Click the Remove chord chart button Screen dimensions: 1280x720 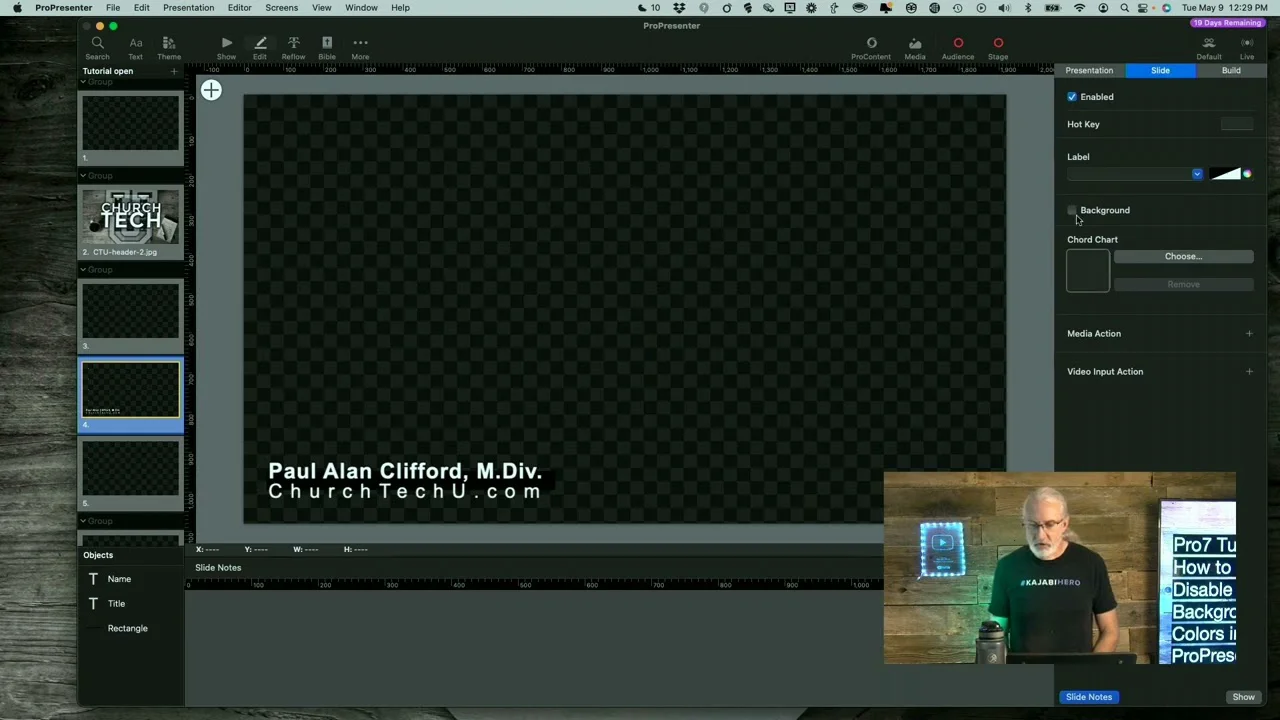click(1183, 285)
